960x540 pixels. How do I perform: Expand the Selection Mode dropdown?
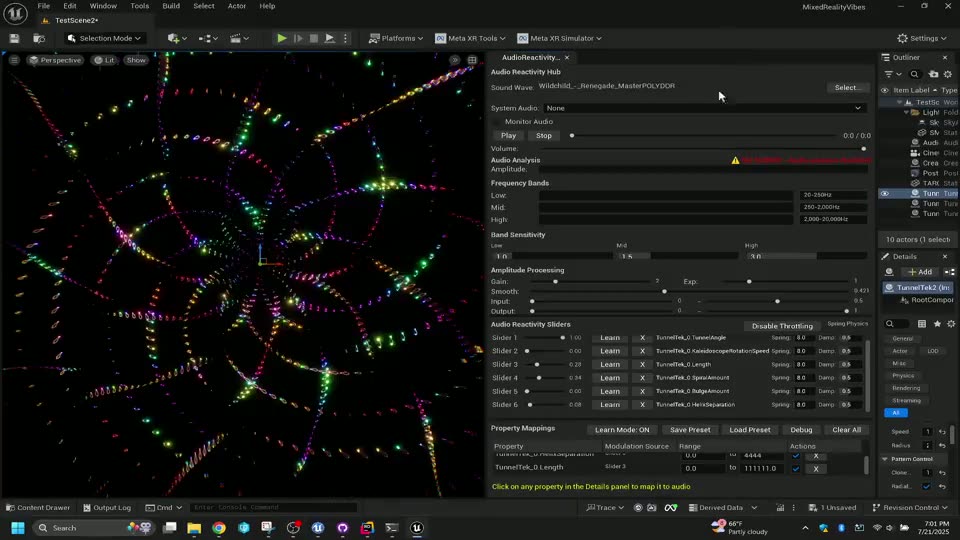[105, 38]
